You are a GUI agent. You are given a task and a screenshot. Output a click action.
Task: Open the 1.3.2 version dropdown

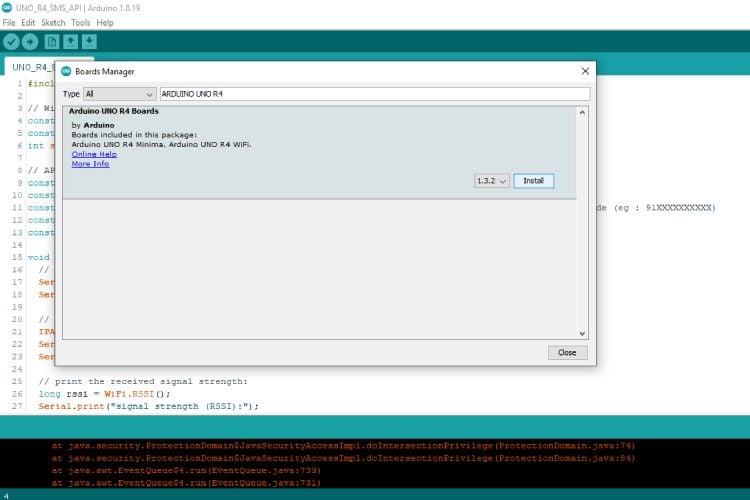click(x=491, y=181)
